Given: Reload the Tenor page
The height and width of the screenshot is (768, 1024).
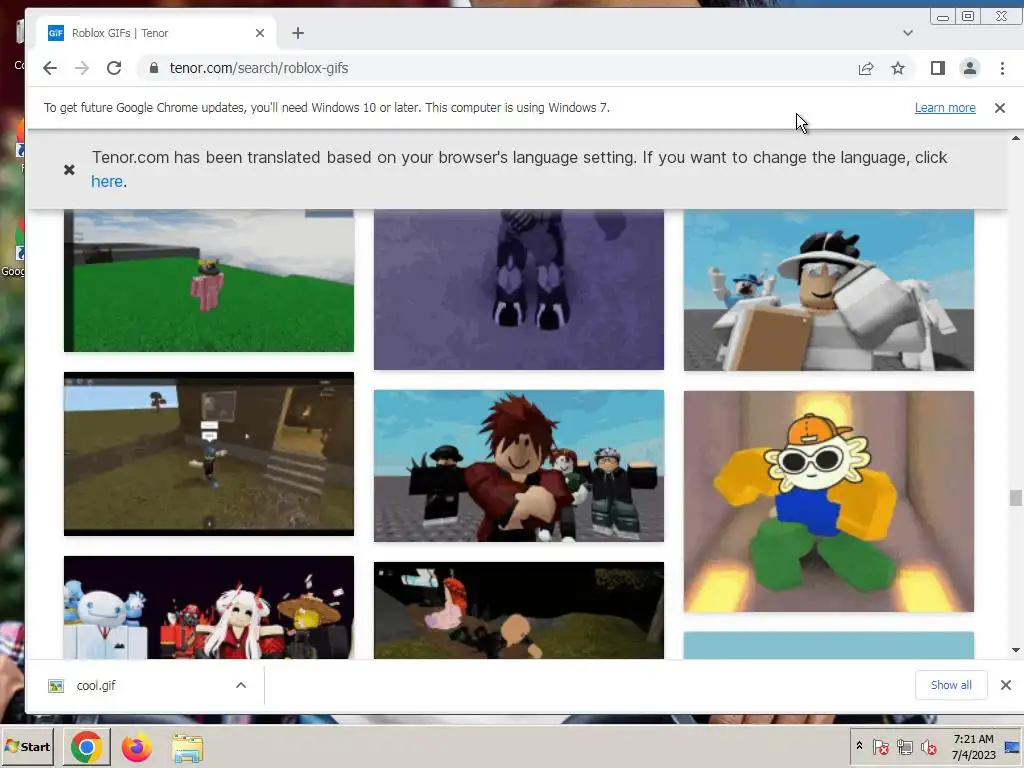Looking at the screenshot, I should tap(114, 68).
